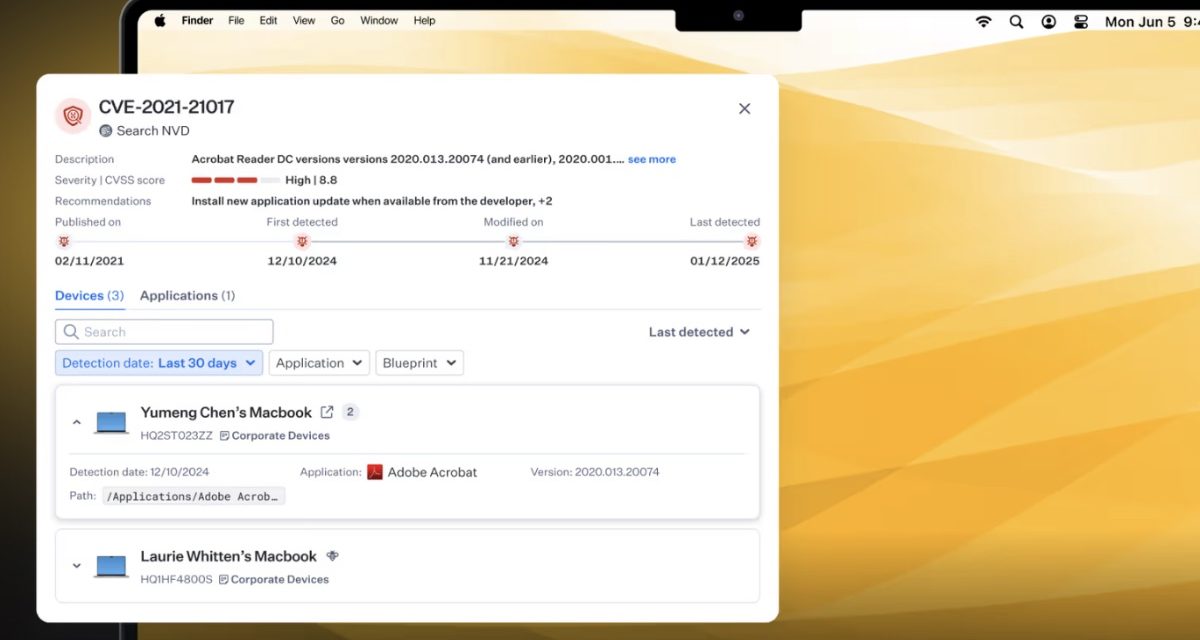Click the First detected timeline marker
The height and width of the screenshot is (640, 1200).
point(302,242)
